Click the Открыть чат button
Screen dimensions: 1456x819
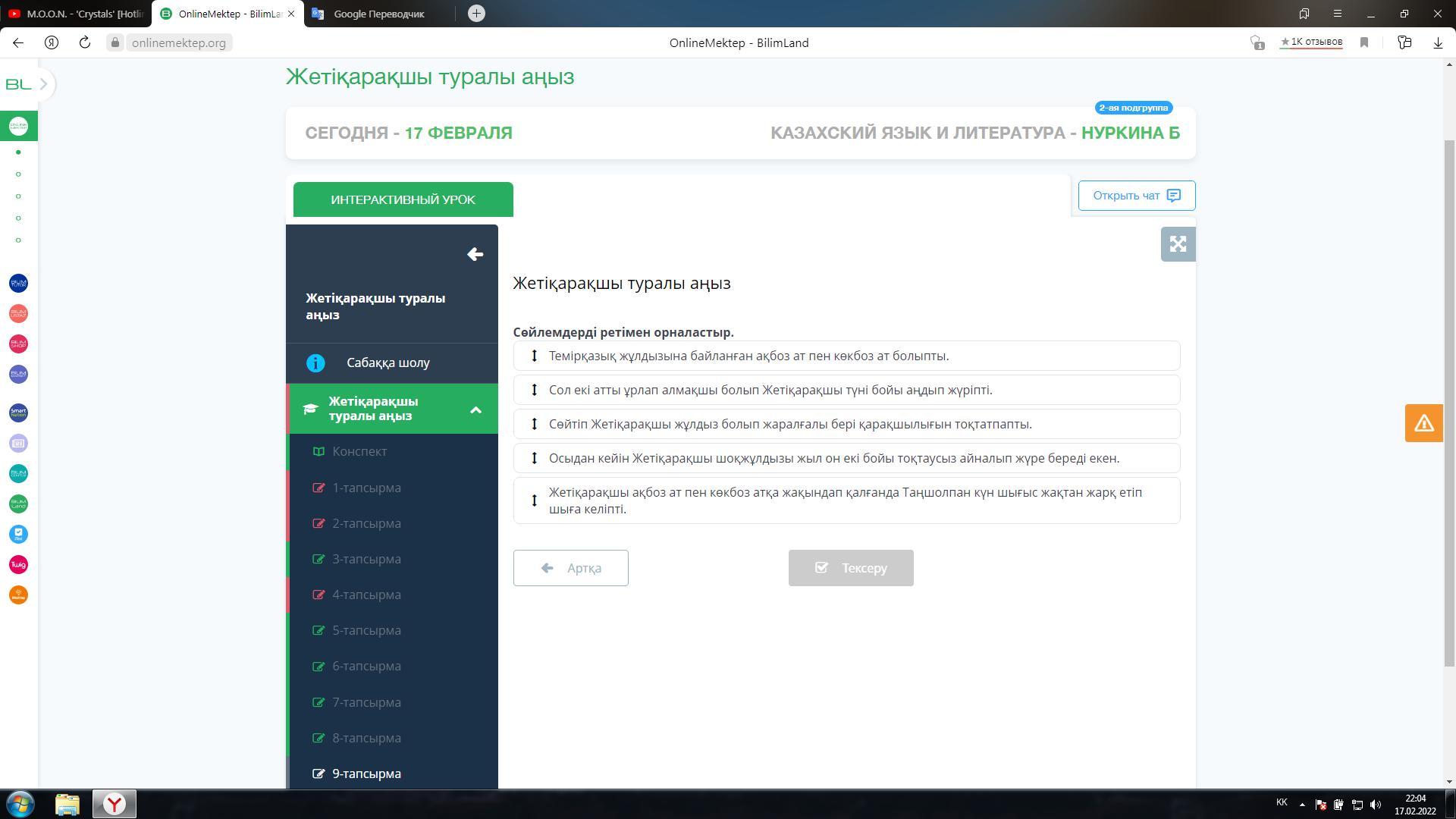tap(1136, 196)
